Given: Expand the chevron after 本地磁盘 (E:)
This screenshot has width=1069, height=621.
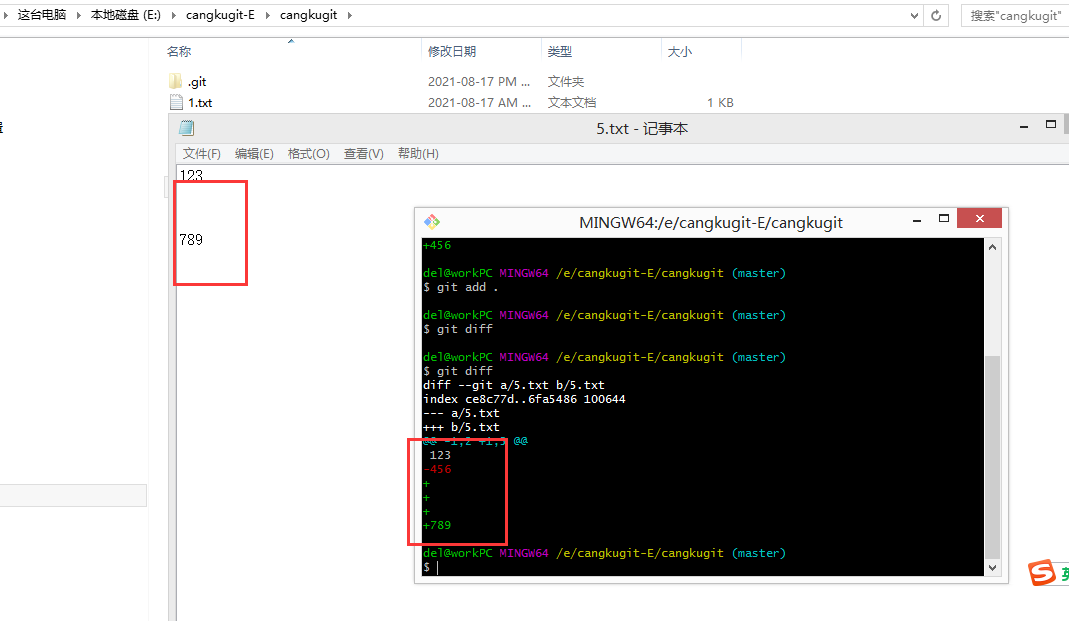Looking at the screenshot, I should click(x=173, y=15).
